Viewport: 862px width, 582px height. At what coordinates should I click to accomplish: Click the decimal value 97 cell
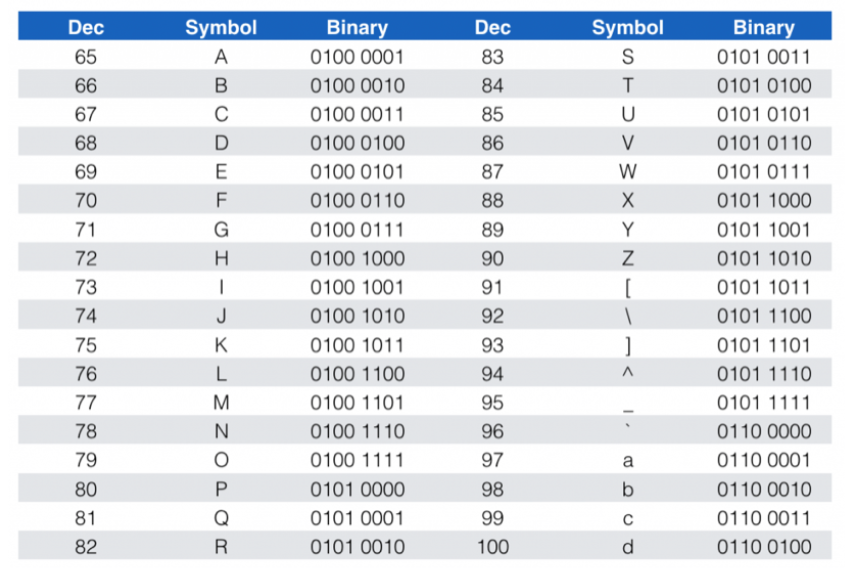(493, 461)
